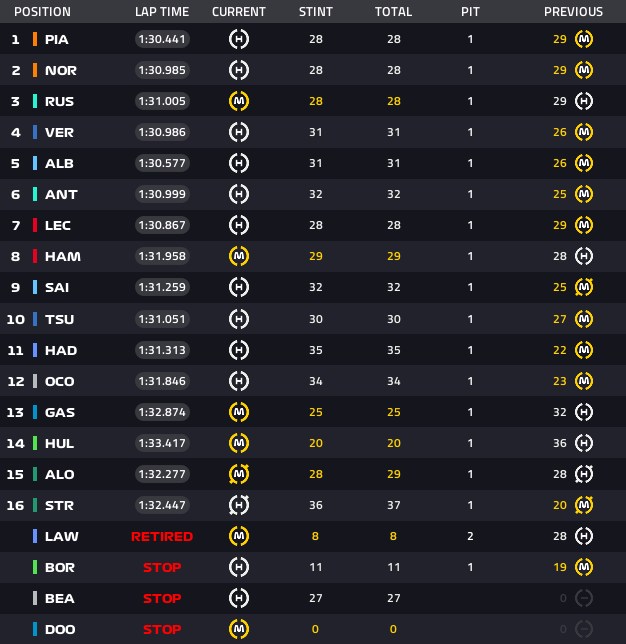Image resolution: width=626 pixels, height=644 pixels.
Task: Click LAW's current medium tyre icon
Action: point(239,536)
